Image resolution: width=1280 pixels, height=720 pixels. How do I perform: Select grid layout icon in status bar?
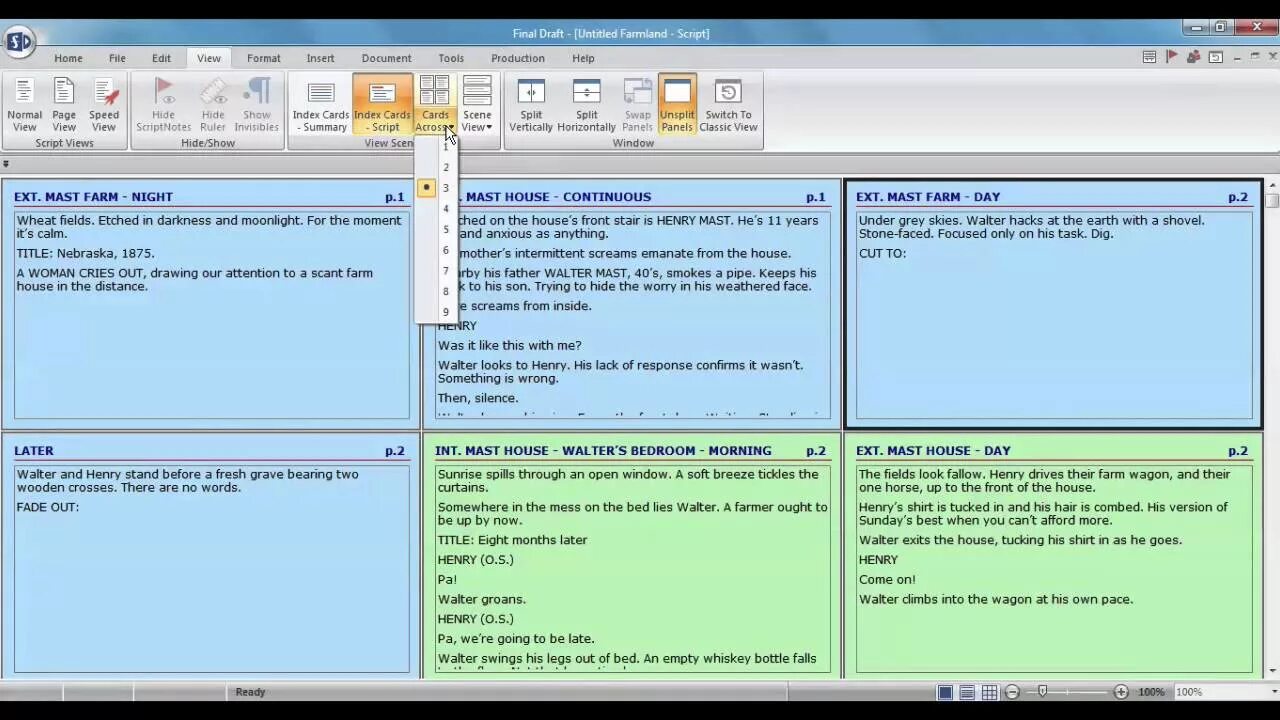pos(989,692)
